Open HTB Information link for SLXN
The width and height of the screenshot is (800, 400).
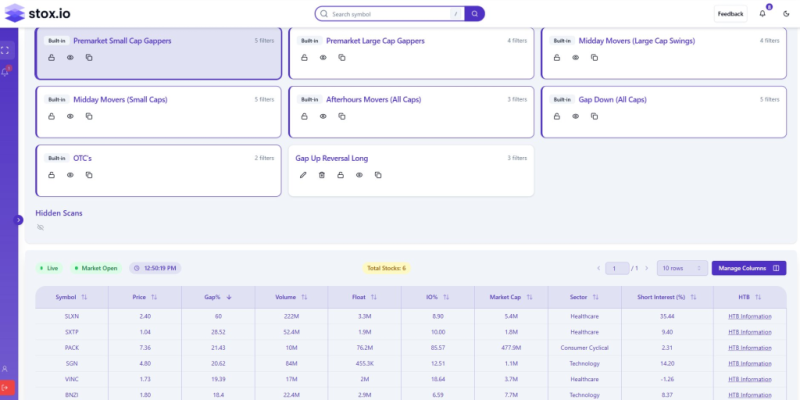pyautogui.click(x=748, y=315)
